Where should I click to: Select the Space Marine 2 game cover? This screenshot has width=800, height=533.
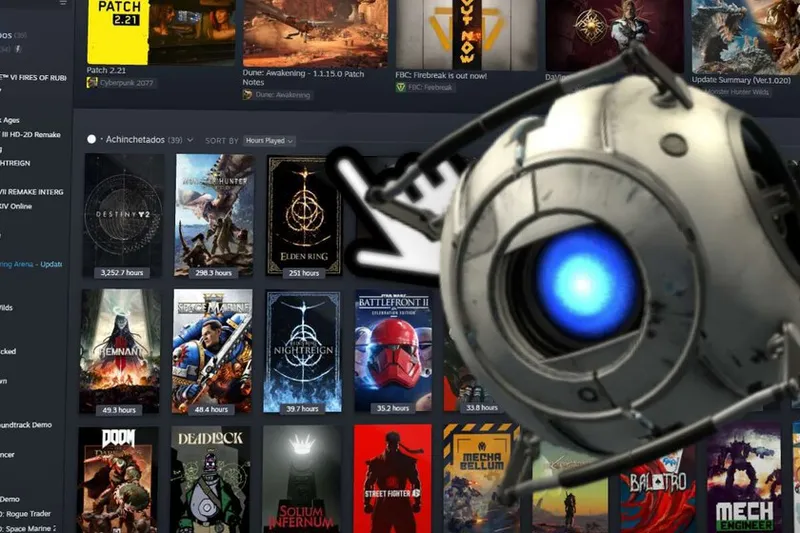coord(212,351)
